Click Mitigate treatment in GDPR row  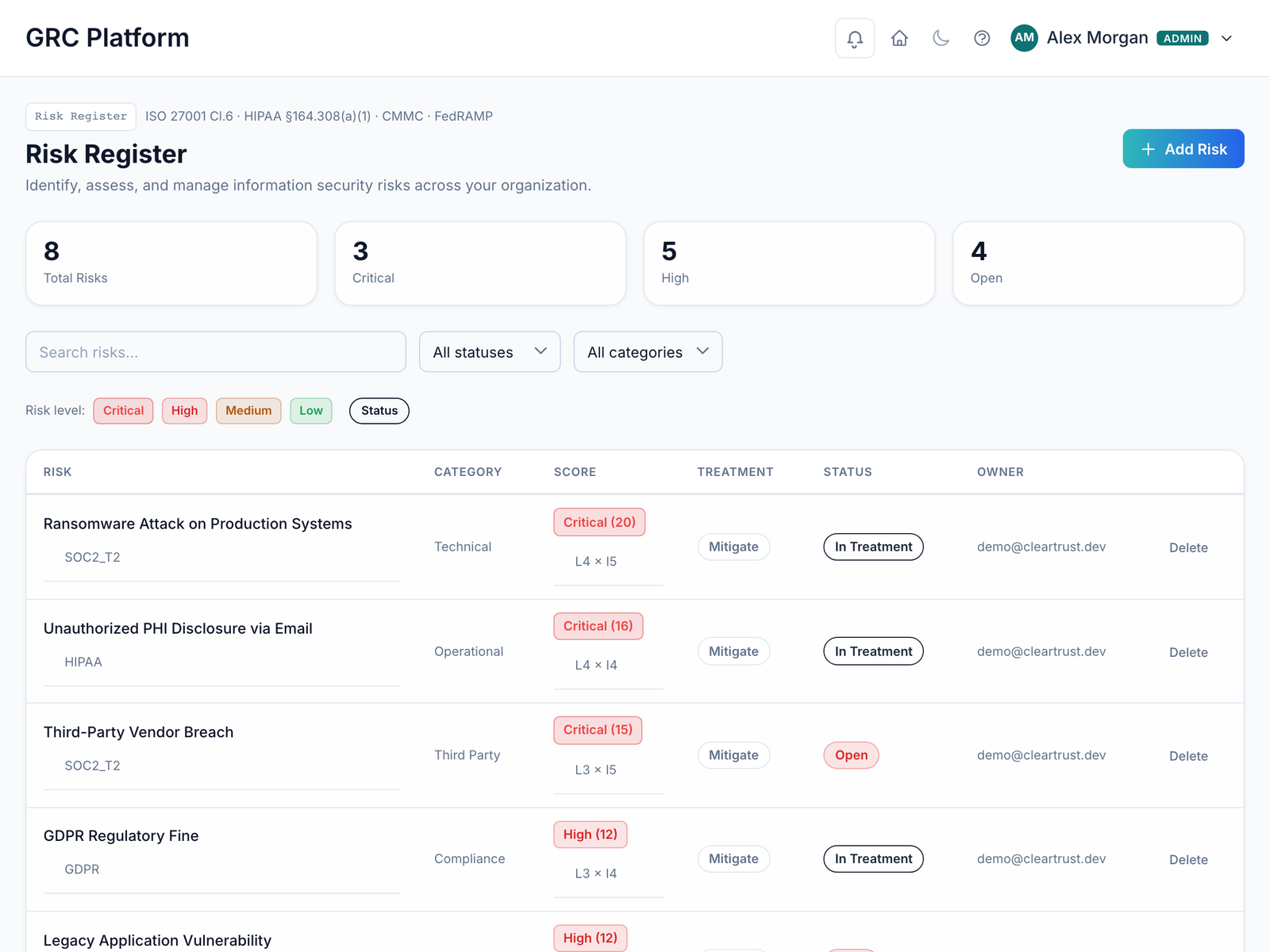click(x=733, y=859)
